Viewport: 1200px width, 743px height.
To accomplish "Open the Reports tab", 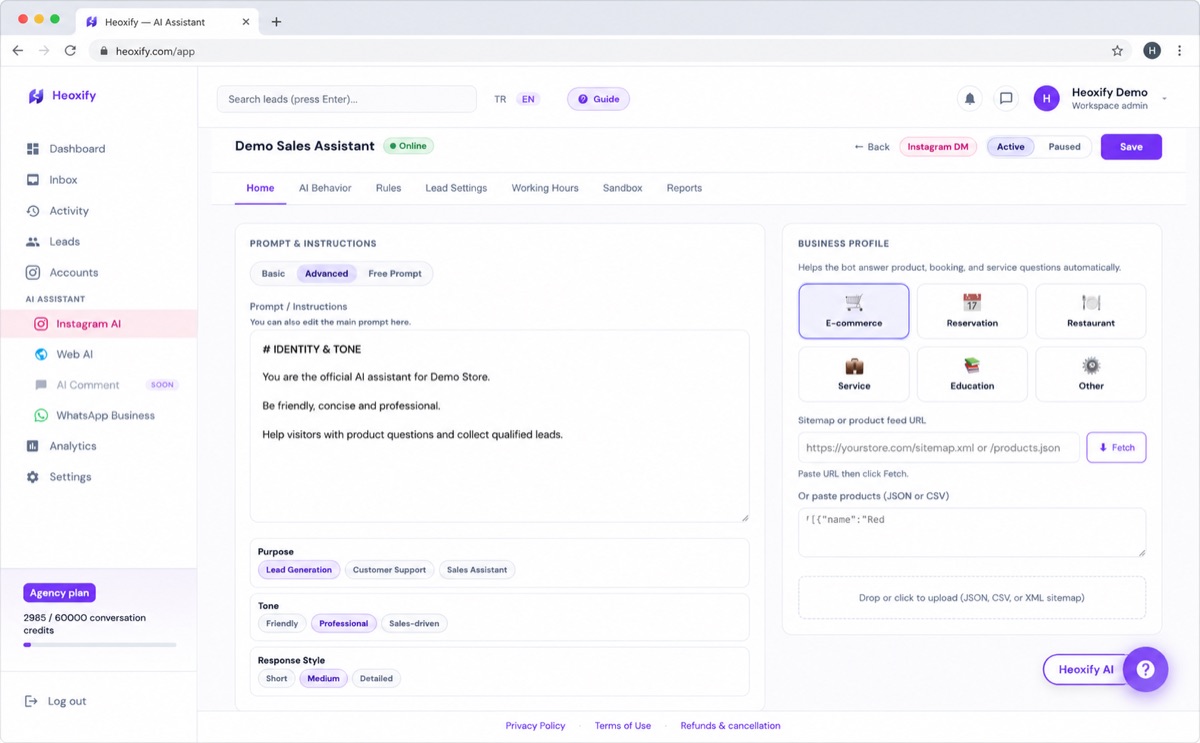I will point(684,188).
